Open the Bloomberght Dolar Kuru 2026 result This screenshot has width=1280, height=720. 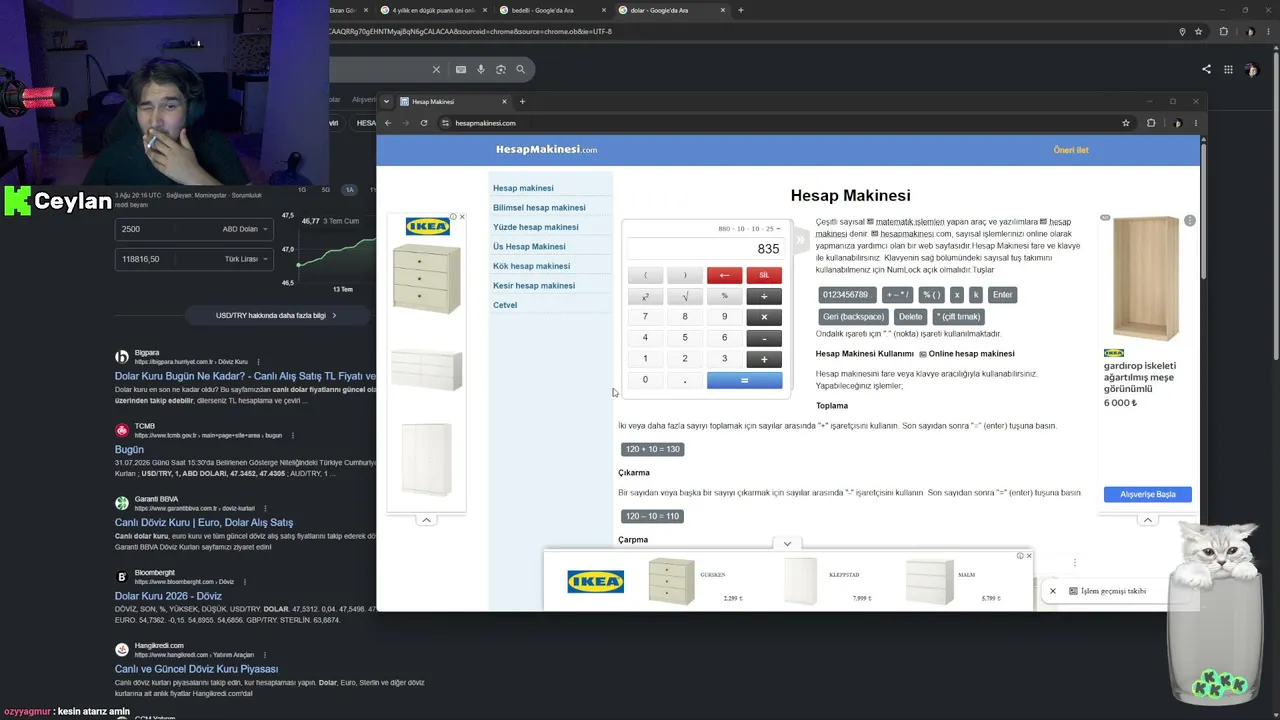pyautogui.click(x=168, y=596)
